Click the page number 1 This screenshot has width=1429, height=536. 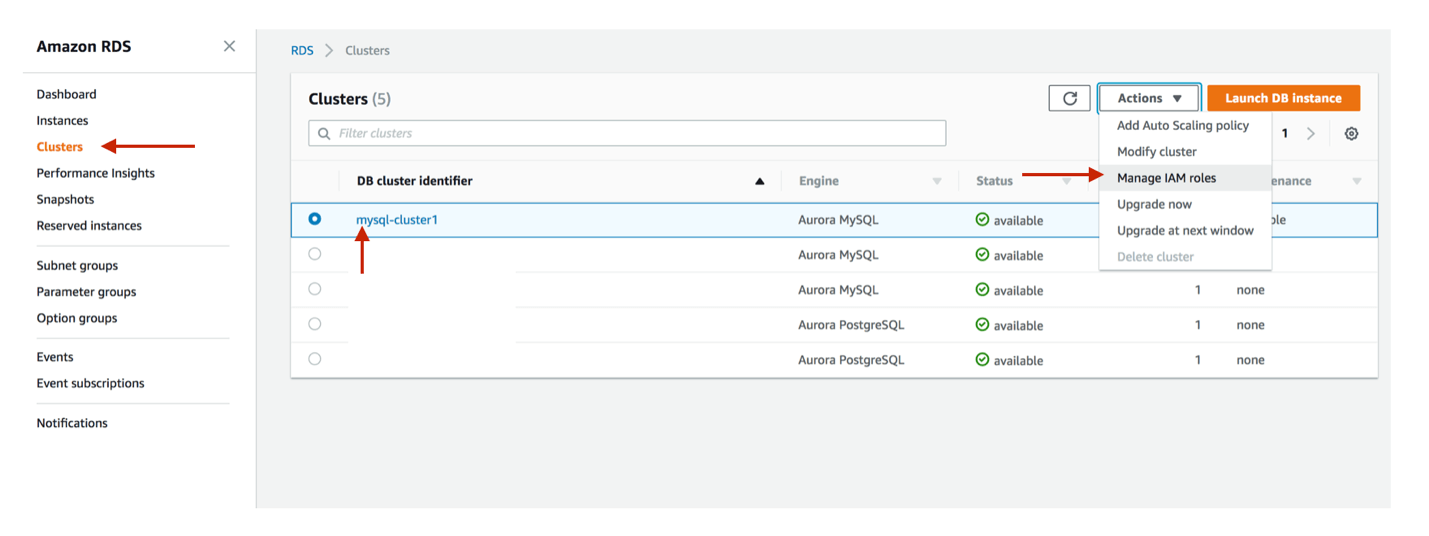[x=1285, y=133]
